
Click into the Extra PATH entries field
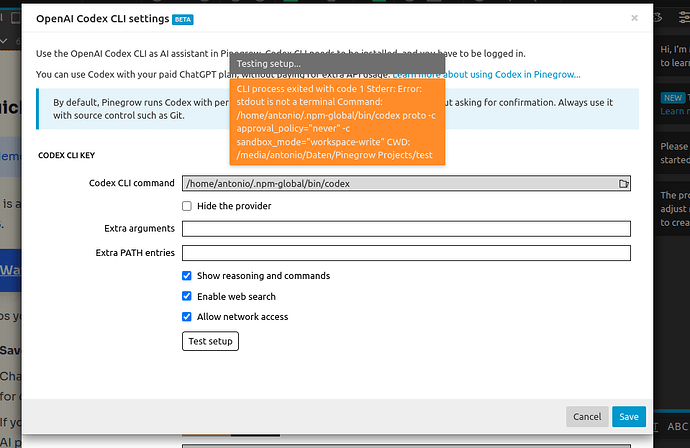406,253
